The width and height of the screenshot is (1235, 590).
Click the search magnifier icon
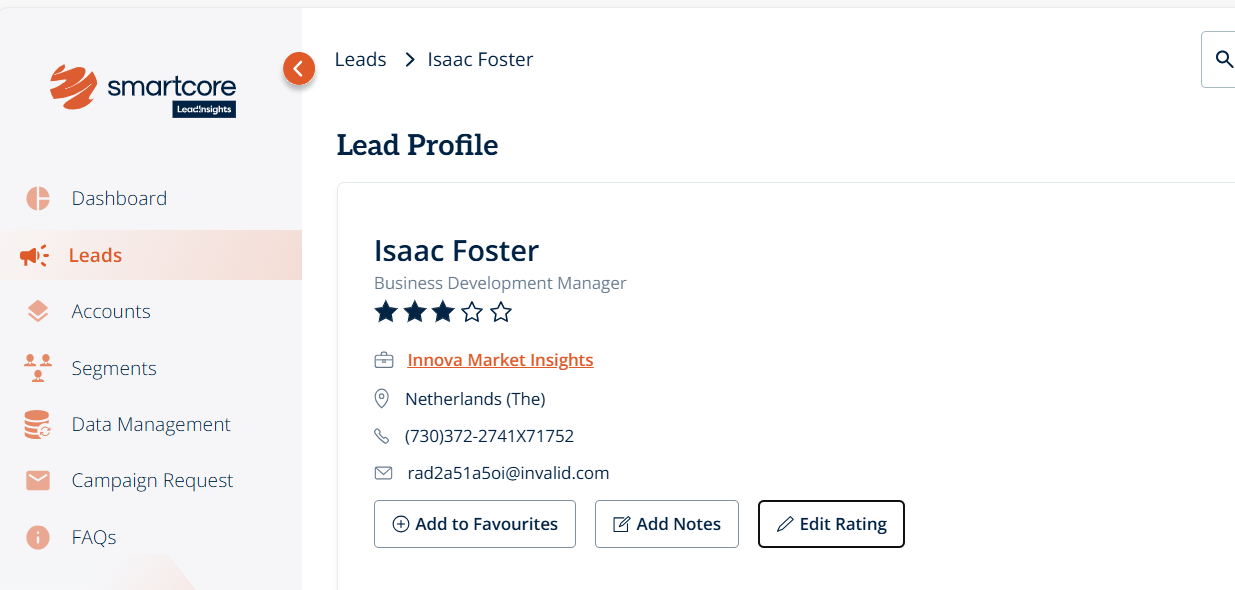1224,60
